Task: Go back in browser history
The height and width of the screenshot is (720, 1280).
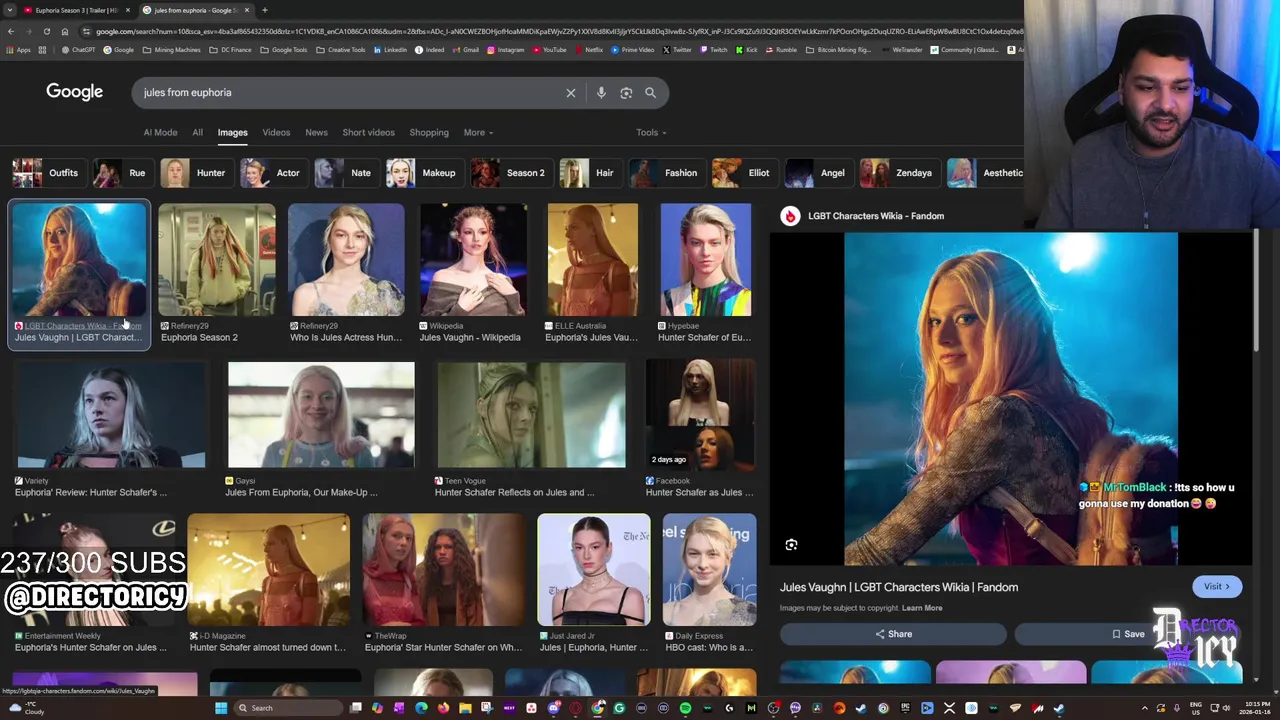Action: click(10, 31)
